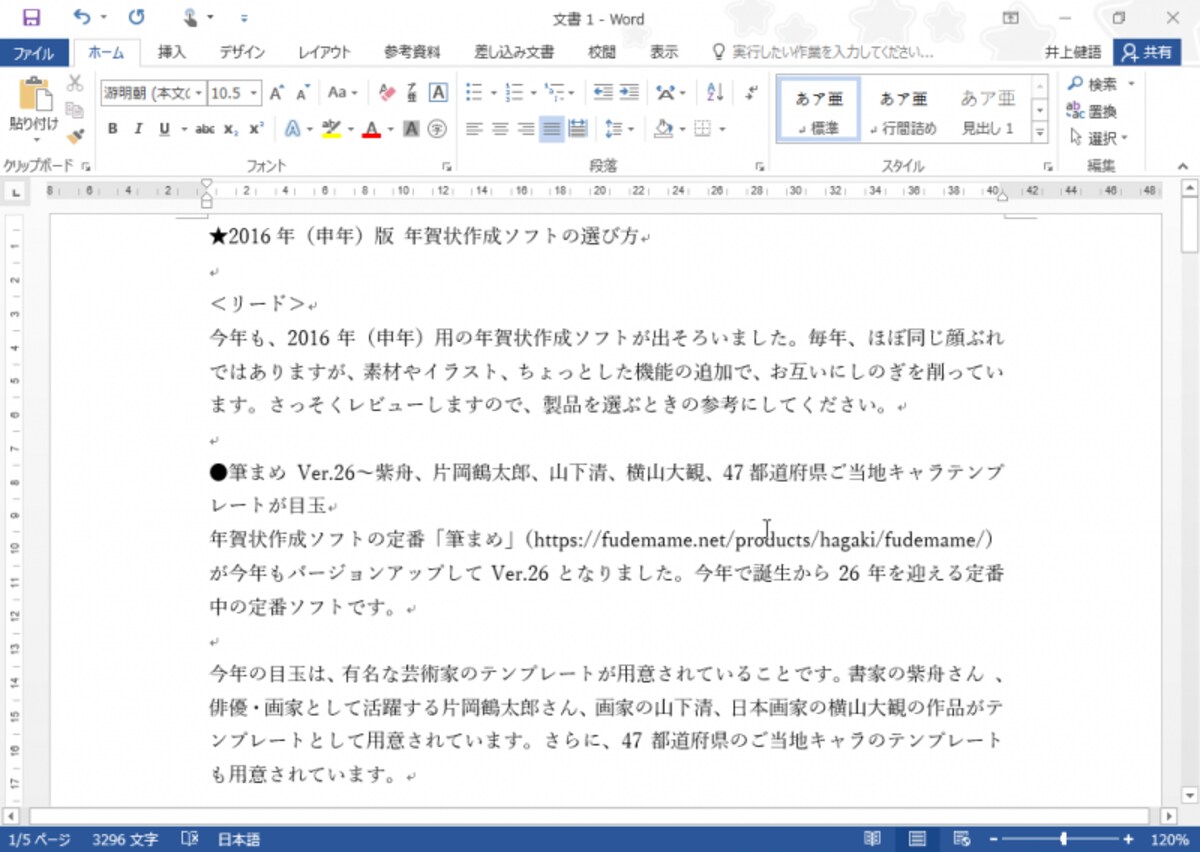Cut selection with the scissors icon
1200x852 pixels.
click(x=75, y=82)
